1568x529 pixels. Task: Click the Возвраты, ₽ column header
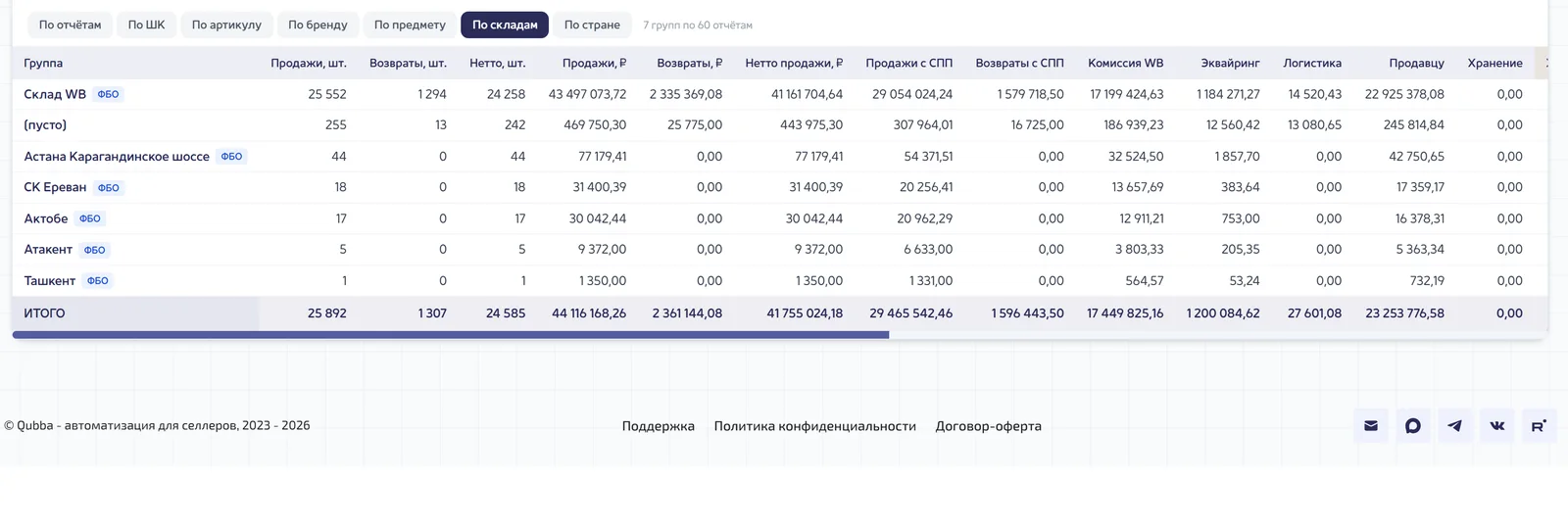click(690, 63)
